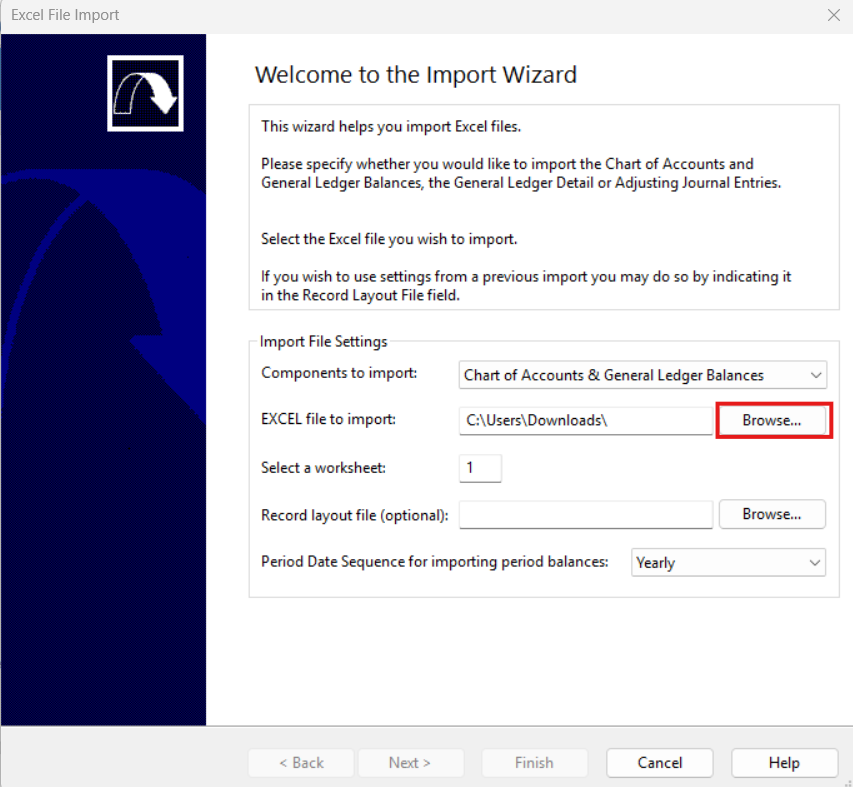Click the disabled < Back button
Viewport: 853px width, 787px height.
tap(301, 763)
